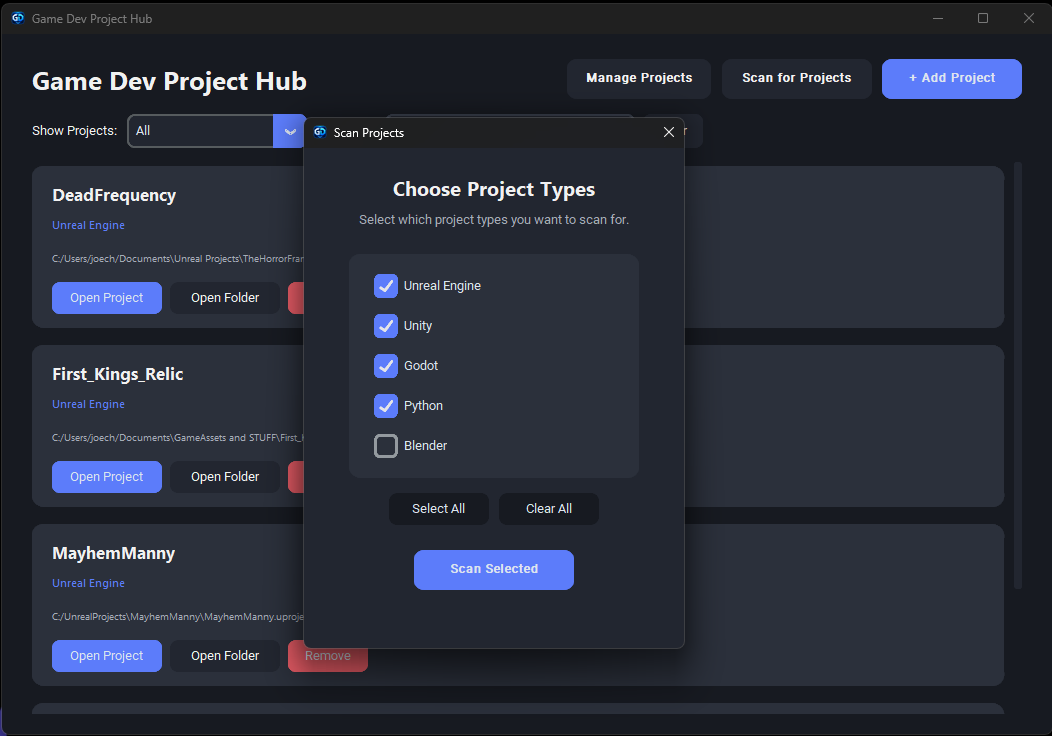The image size is (1052, 736).
Task: Enable the Blender checkbox
Action: (x=386, y=445)
